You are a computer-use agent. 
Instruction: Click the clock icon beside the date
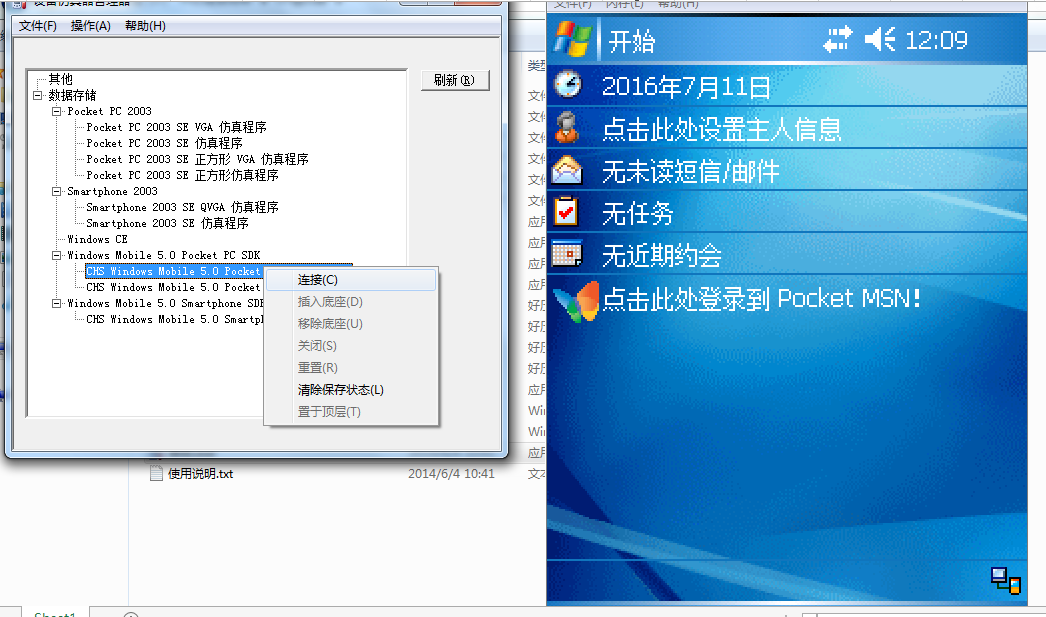pyautogui.click(x=568, y=85)
